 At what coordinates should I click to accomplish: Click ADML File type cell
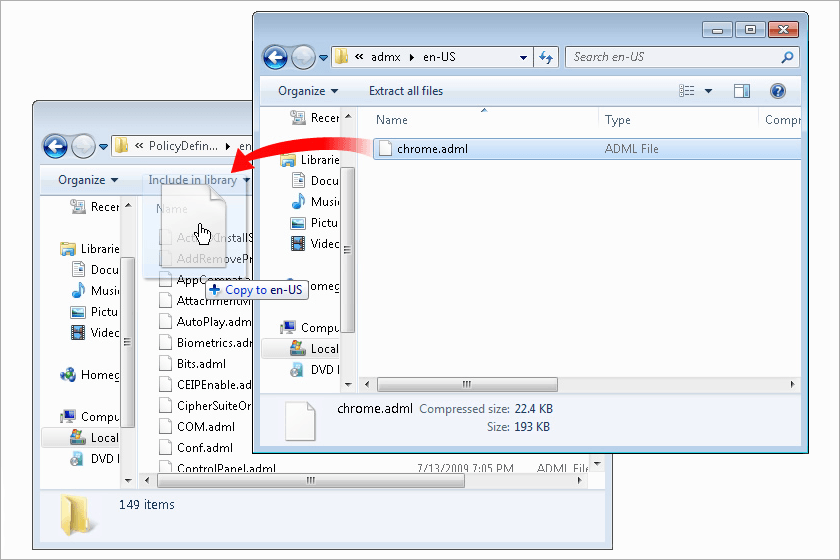pos(631,149)
